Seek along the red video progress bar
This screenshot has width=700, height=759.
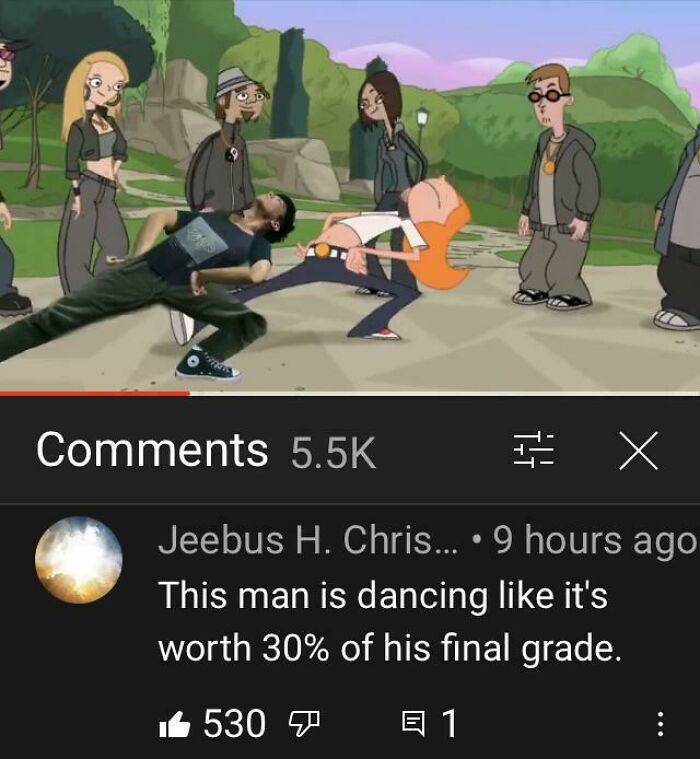[x=95, y=393]
